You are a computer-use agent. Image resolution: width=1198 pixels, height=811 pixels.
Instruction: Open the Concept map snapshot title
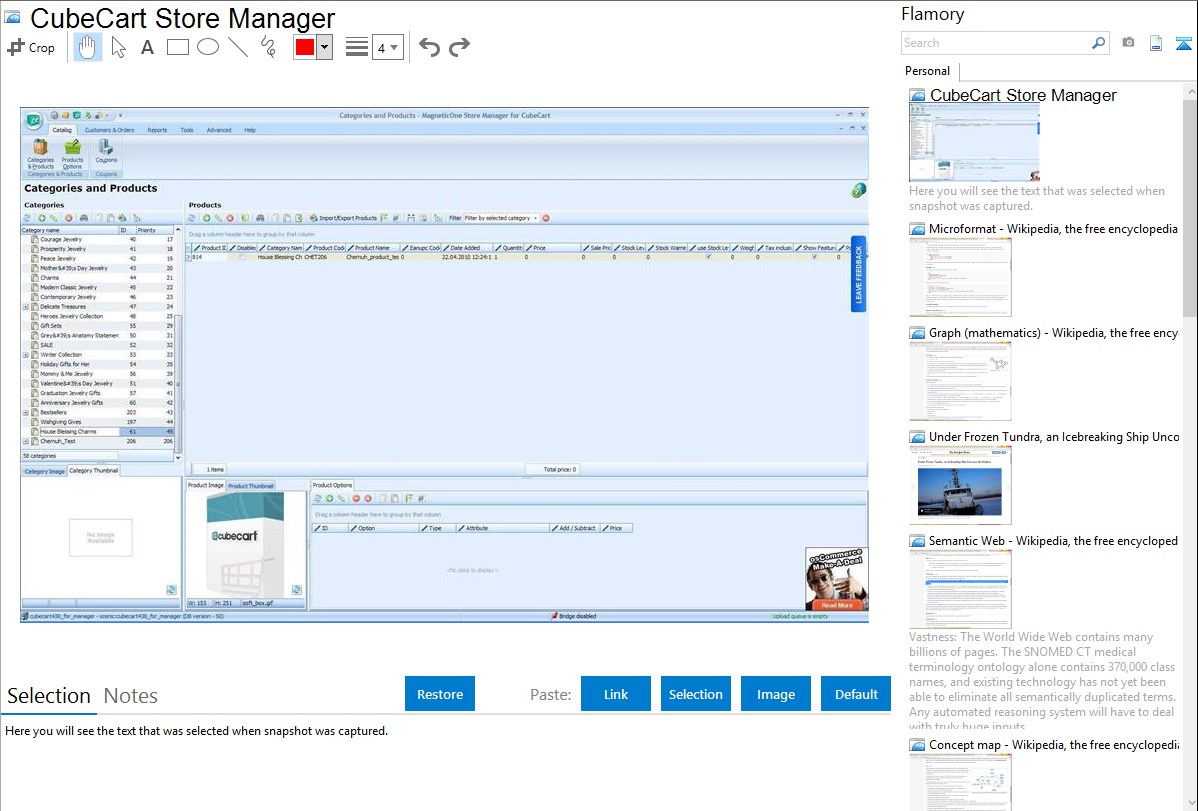1053,745
